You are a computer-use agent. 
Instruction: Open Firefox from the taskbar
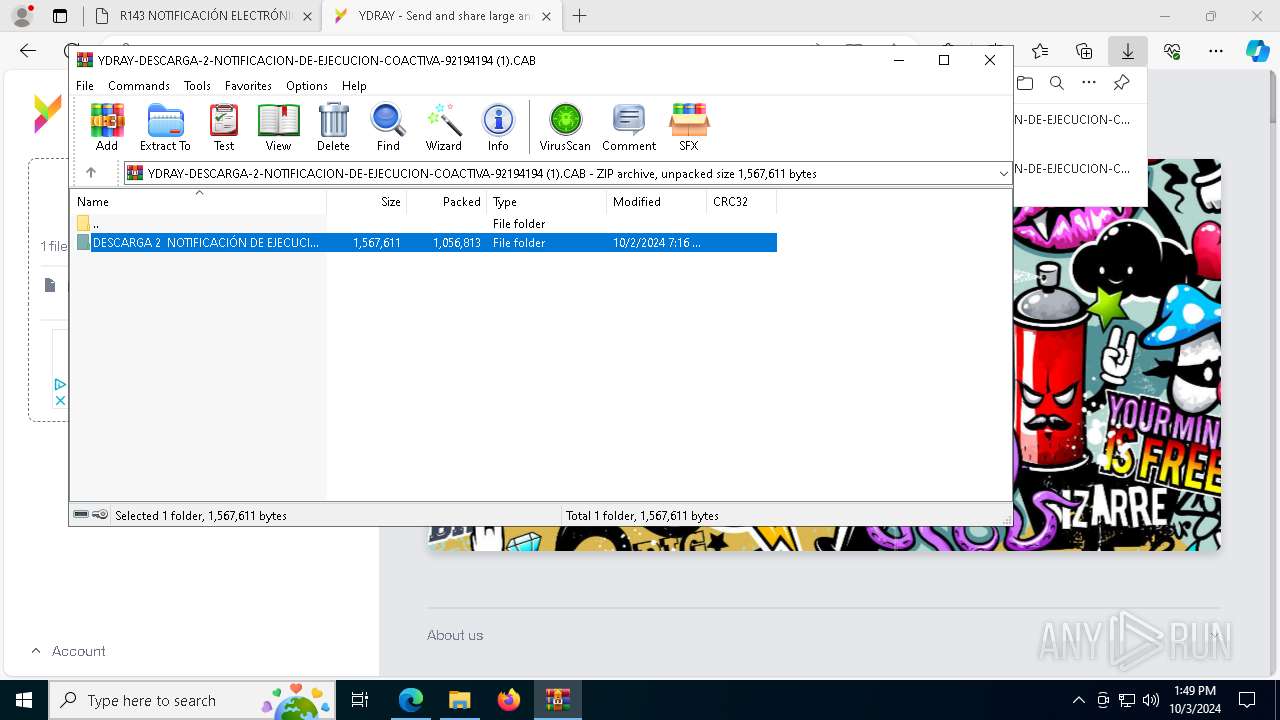point(508,700)
